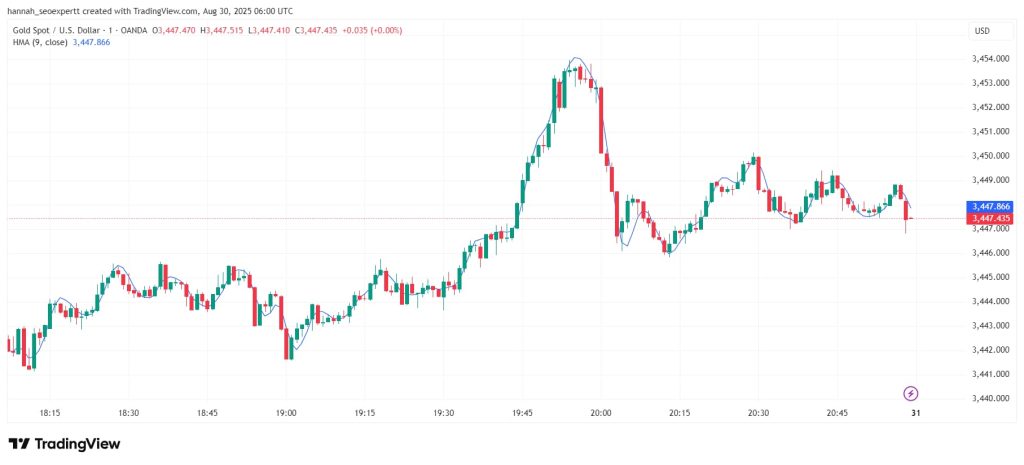Click the 3,440.000 price axis label
The image size is (1024, 465).
pyautogui.click(x=990, y=398)
